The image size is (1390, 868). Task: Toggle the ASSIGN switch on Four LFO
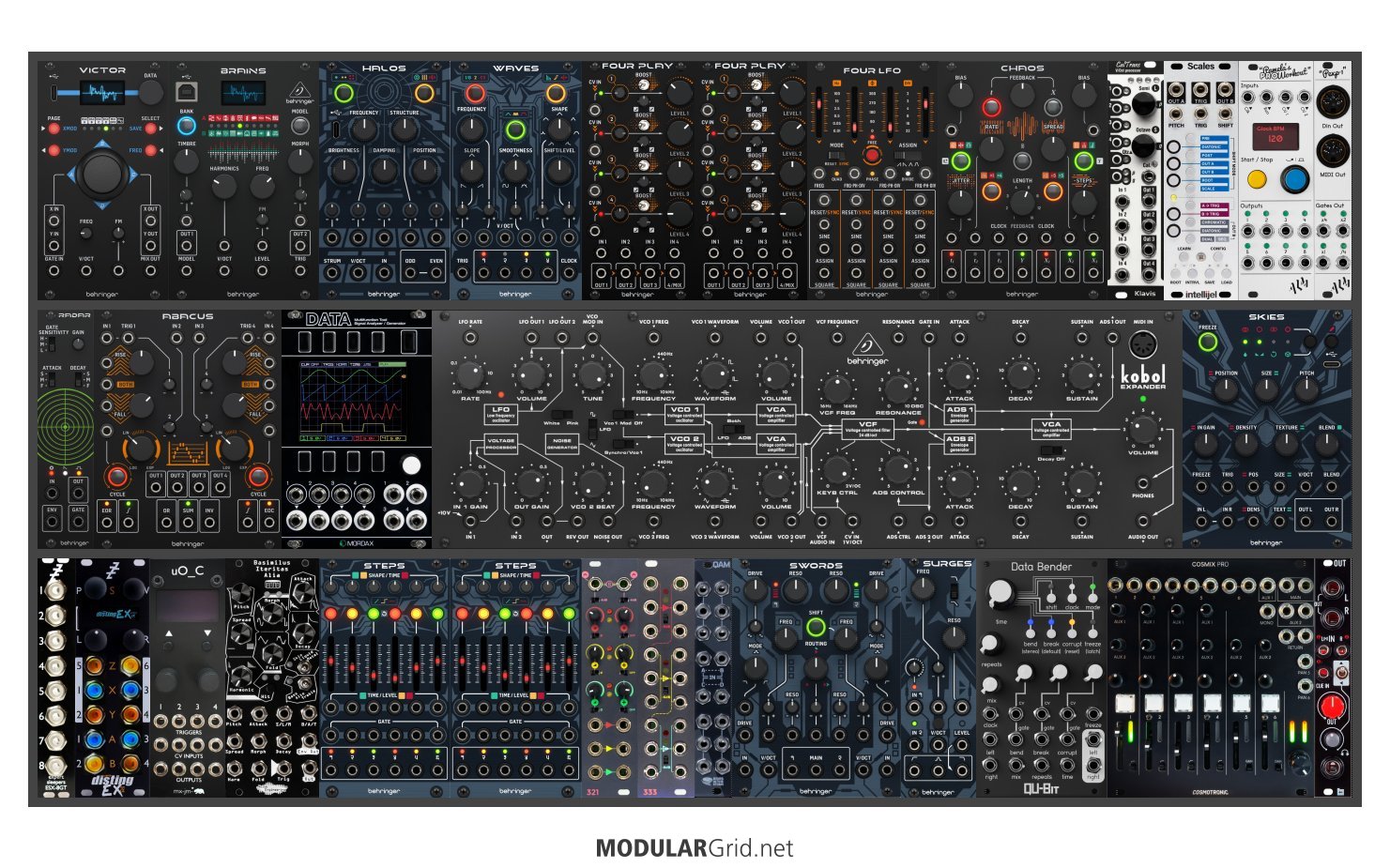(908, 155)
